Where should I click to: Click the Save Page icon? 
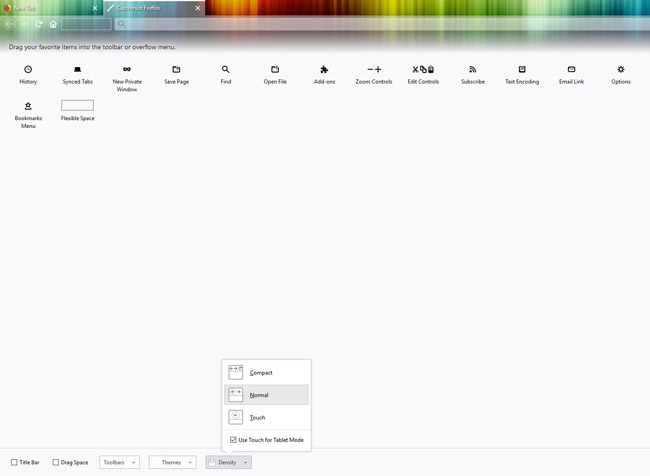[176, 70]
